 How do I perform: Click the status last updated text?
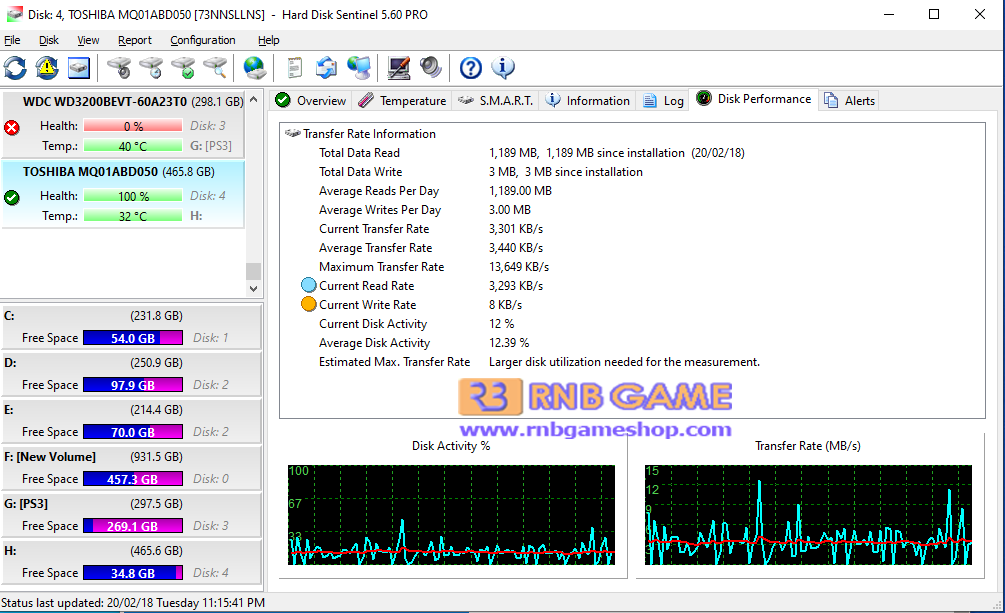click(x=133, y=603)
